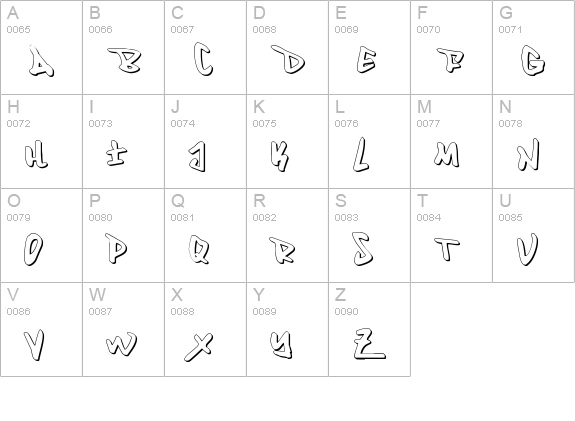Click the J glyph coded 0074
Screen dimensions: 575x421
click(205, 141)
